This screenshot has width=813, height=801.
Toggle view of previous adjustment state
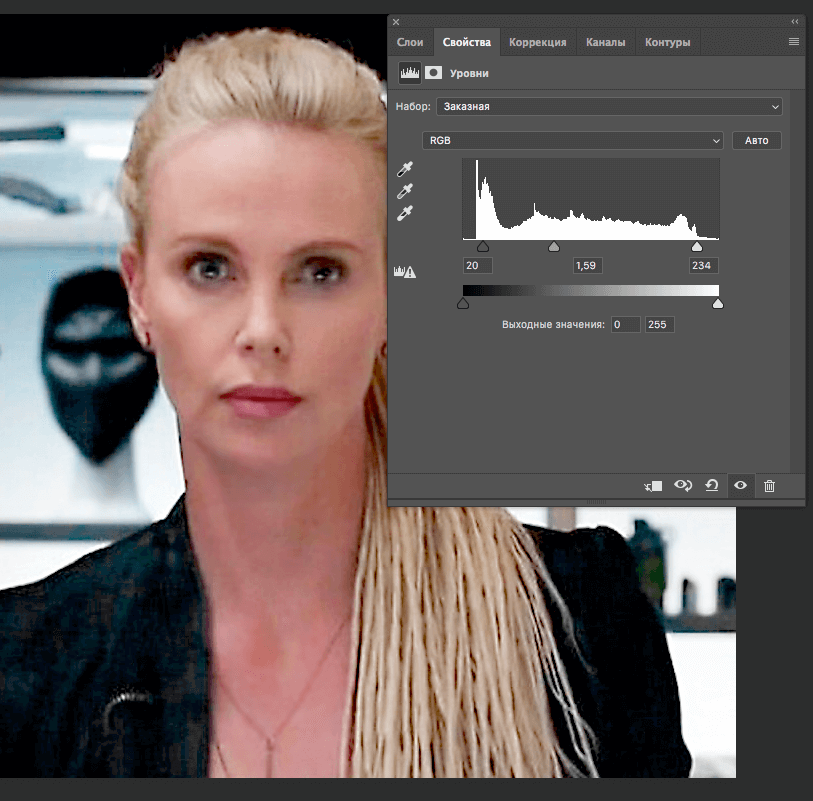pyautogui.click(x=682, y=485)
